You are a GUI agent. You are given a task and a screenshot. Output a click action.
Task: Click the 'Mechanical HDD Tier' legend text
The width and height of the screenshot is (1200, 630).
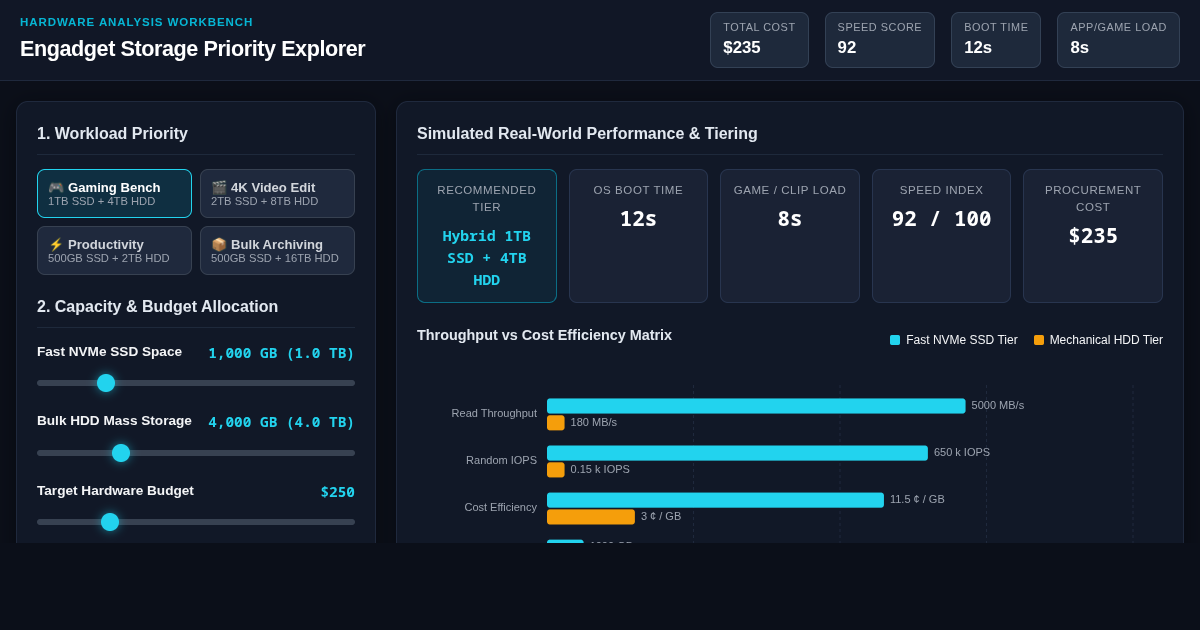[x=1106, y=340]
